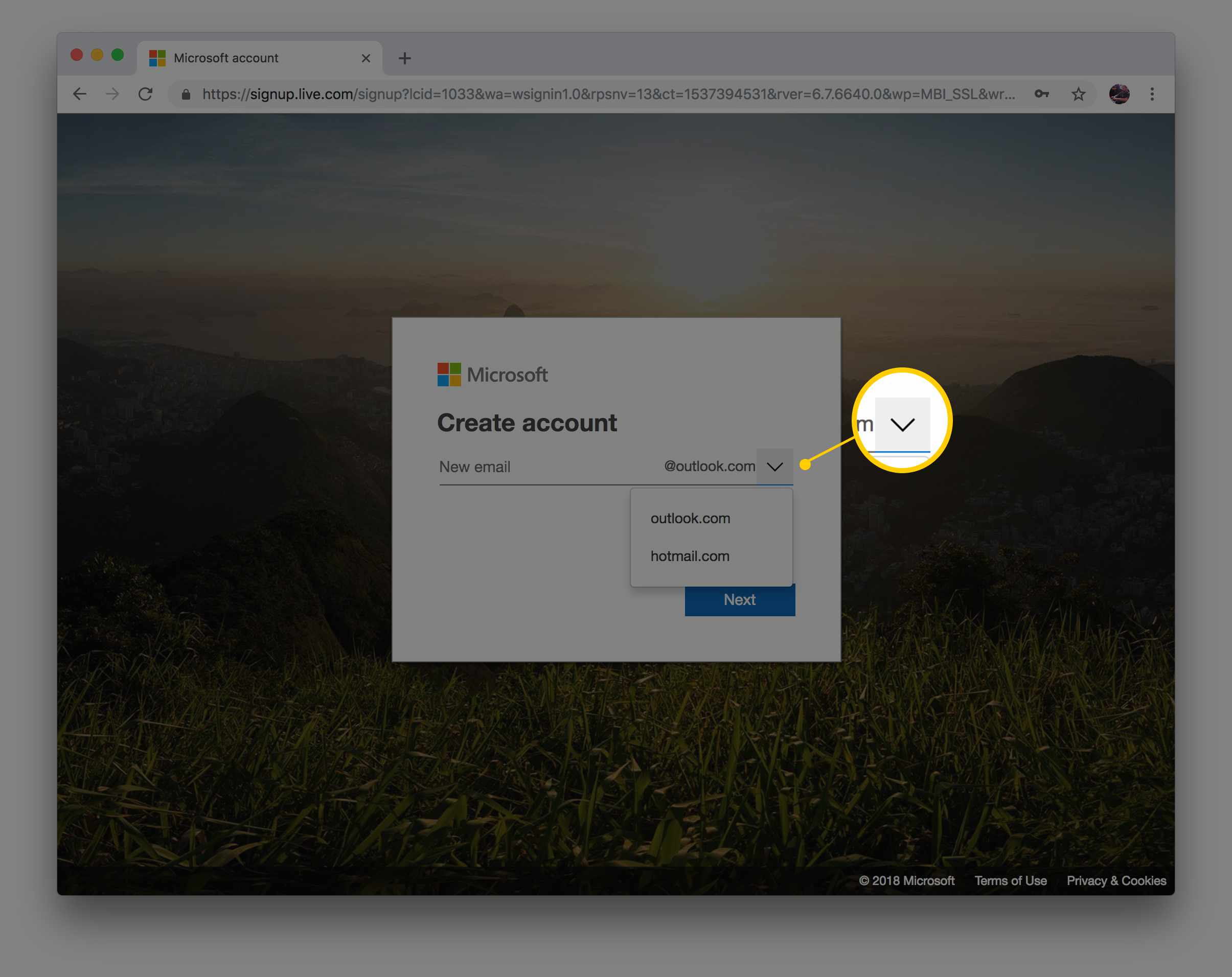Viewport: 1232px width, 977px height.
Task: Close the Microsoft account tab
Action: pyautogui.click(x=366, y=58)
